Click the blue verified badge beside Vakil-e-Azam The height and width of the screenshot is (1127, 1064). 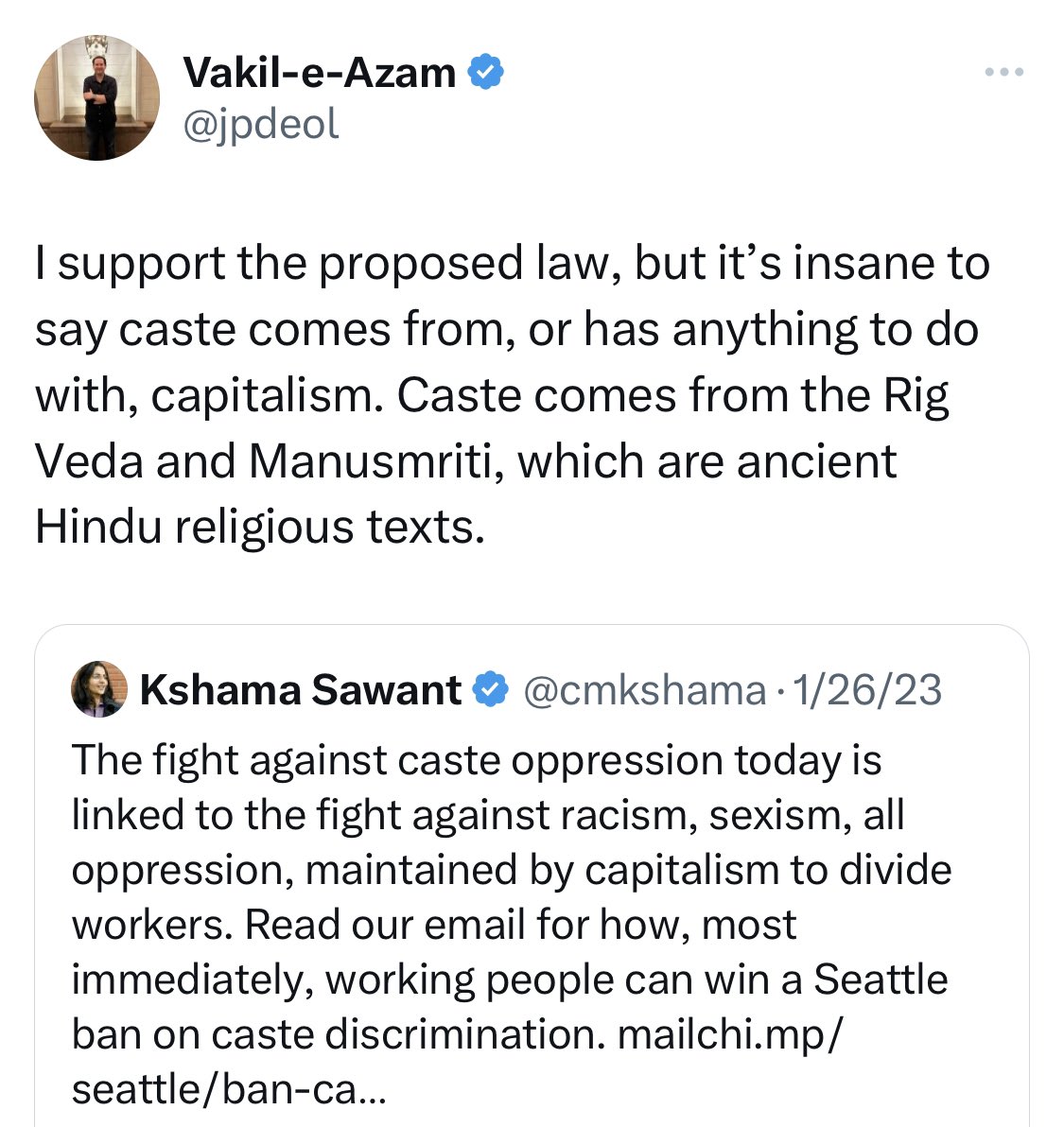click(x=485, y=73)
